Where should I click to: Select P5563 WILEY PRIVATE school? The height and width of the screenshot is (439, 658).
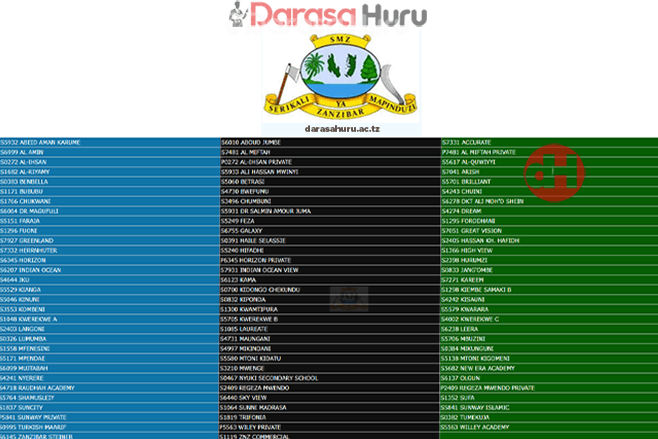click(251, 427)
